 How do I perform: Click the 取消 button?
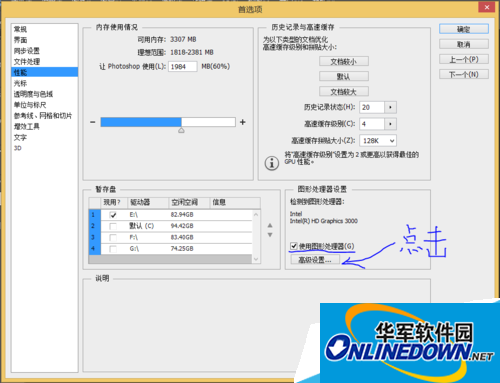[x=464, y=44]
